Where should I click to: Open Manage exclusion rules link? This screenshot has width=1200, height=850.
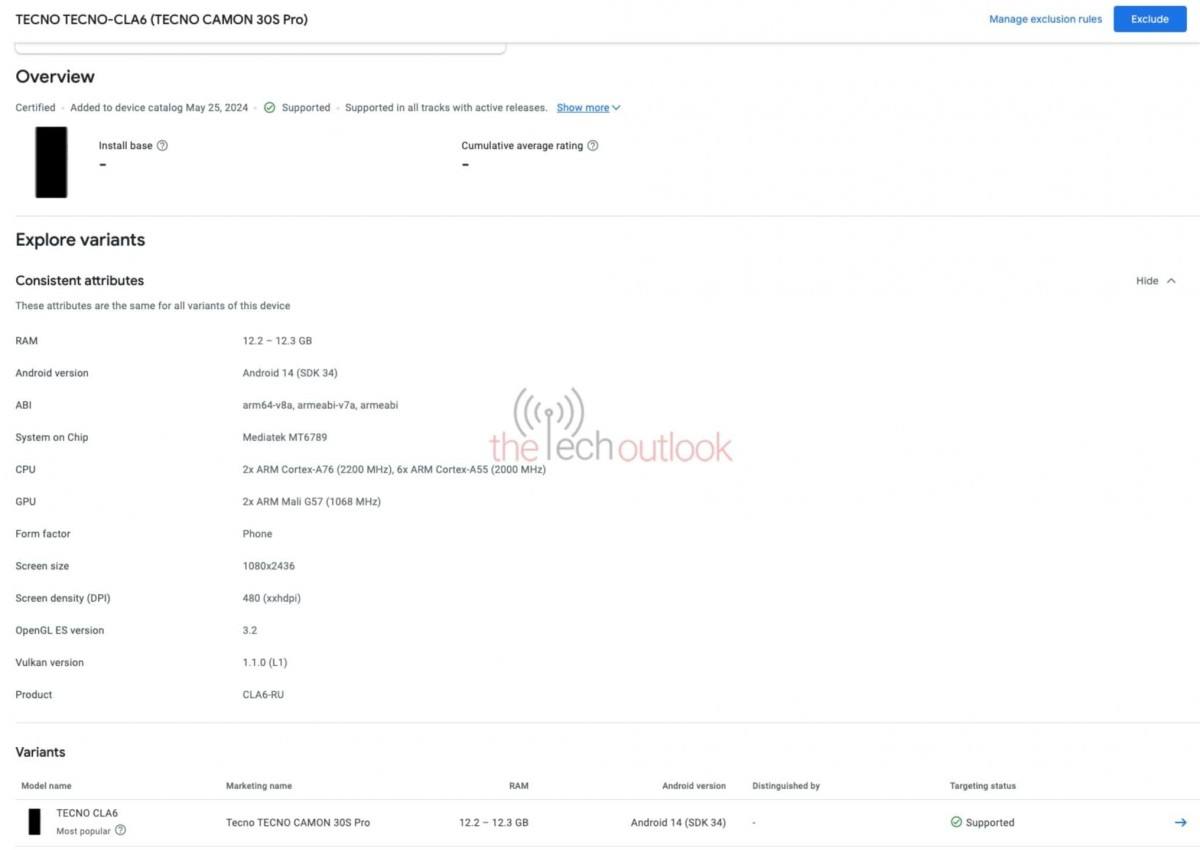(1045, 19)
